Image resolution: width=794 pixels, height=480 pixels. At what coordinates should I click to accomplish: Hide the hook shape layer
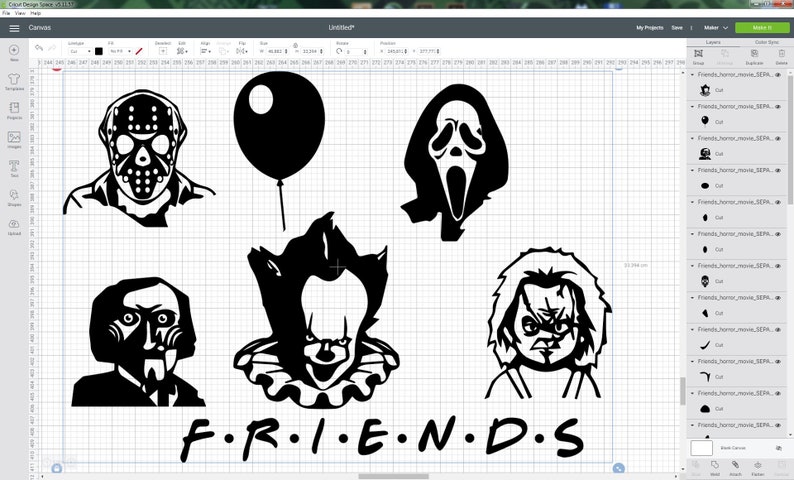[778, 362]
